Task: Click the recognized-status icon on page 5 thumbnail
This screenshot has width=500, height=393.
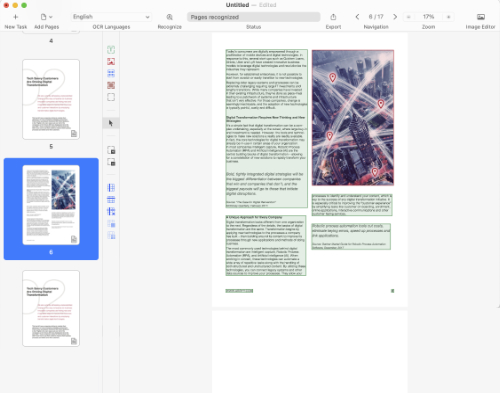Action: pos(74,134)
